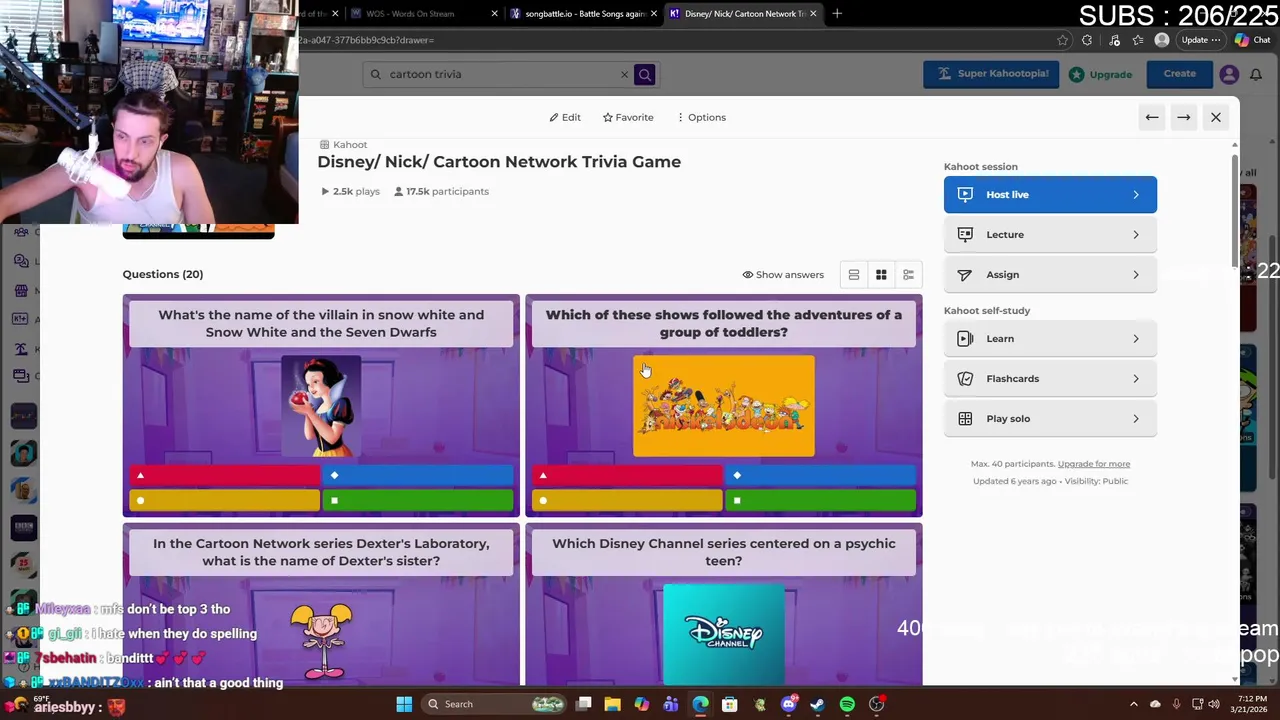Open the Flashcards self-study mode
The width and height of the screenshot is (1280, 720).
(1050, 378)
